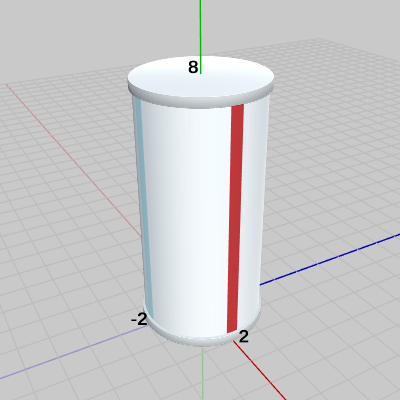Click the "-2" axis label
400x400 pixels.
[139, 319]
